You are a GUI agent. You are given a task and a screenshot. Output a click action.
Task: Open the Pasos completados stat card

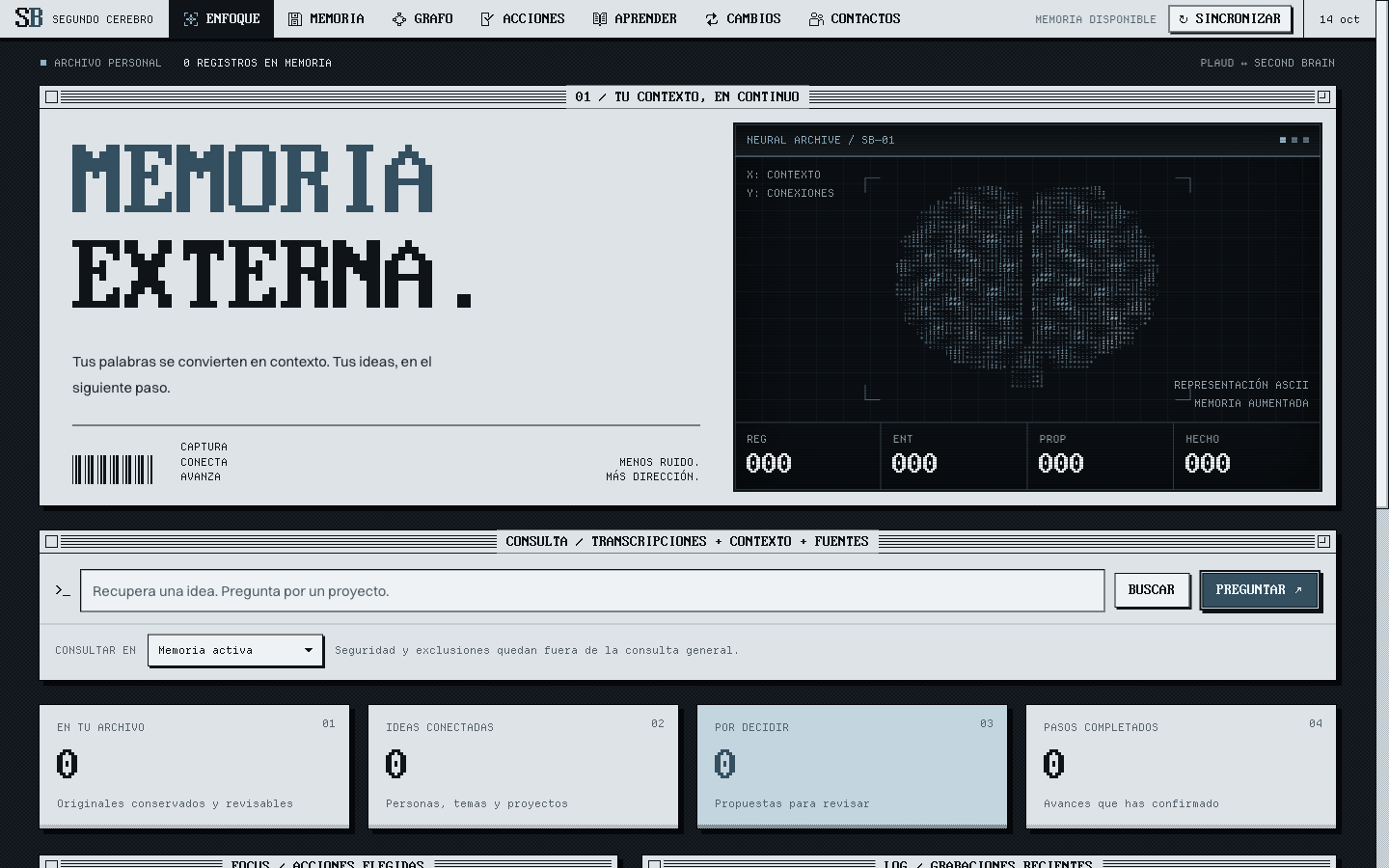coord(1181,766)
